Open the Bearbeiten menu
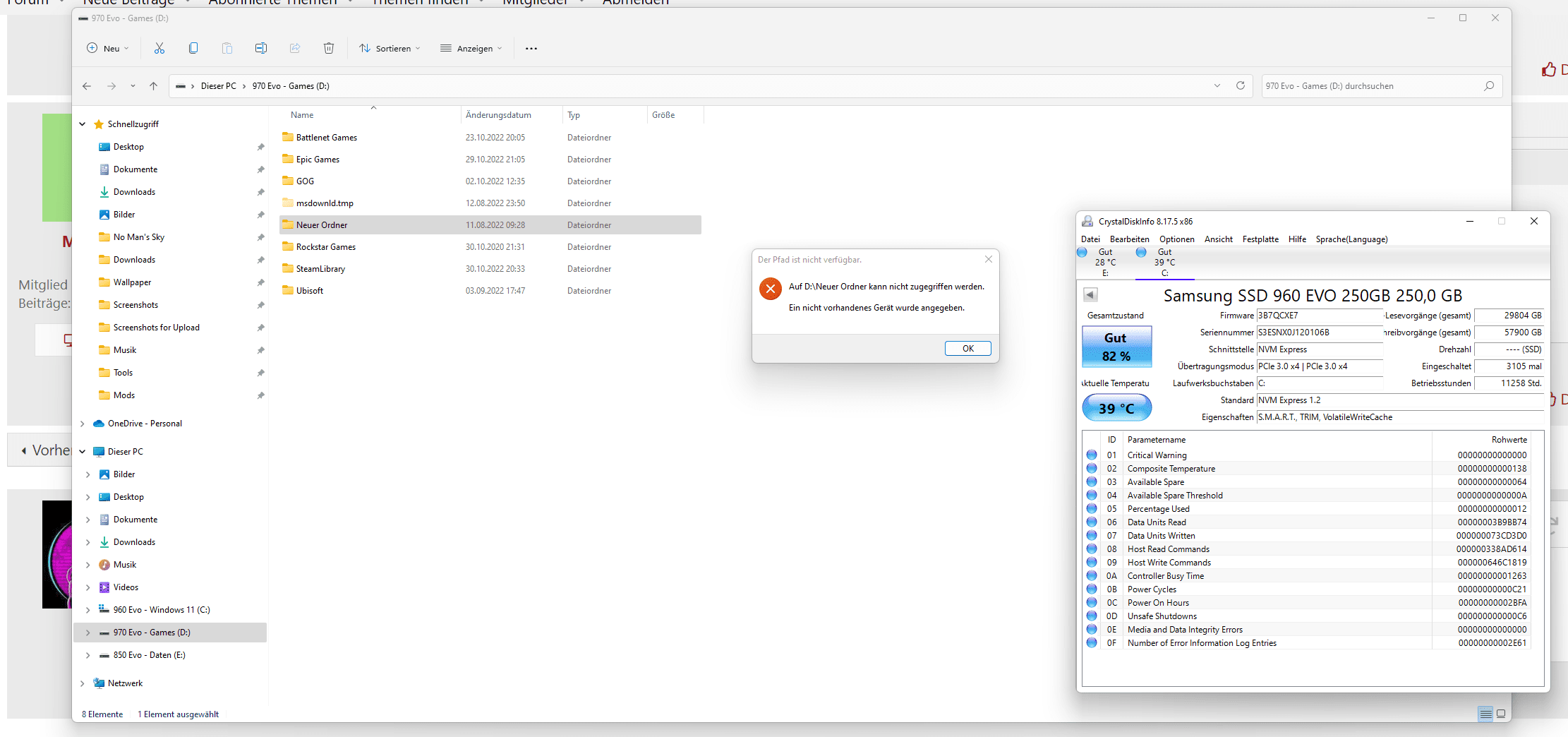This screenshot has width=1568, height=737. click(1130, 239)
